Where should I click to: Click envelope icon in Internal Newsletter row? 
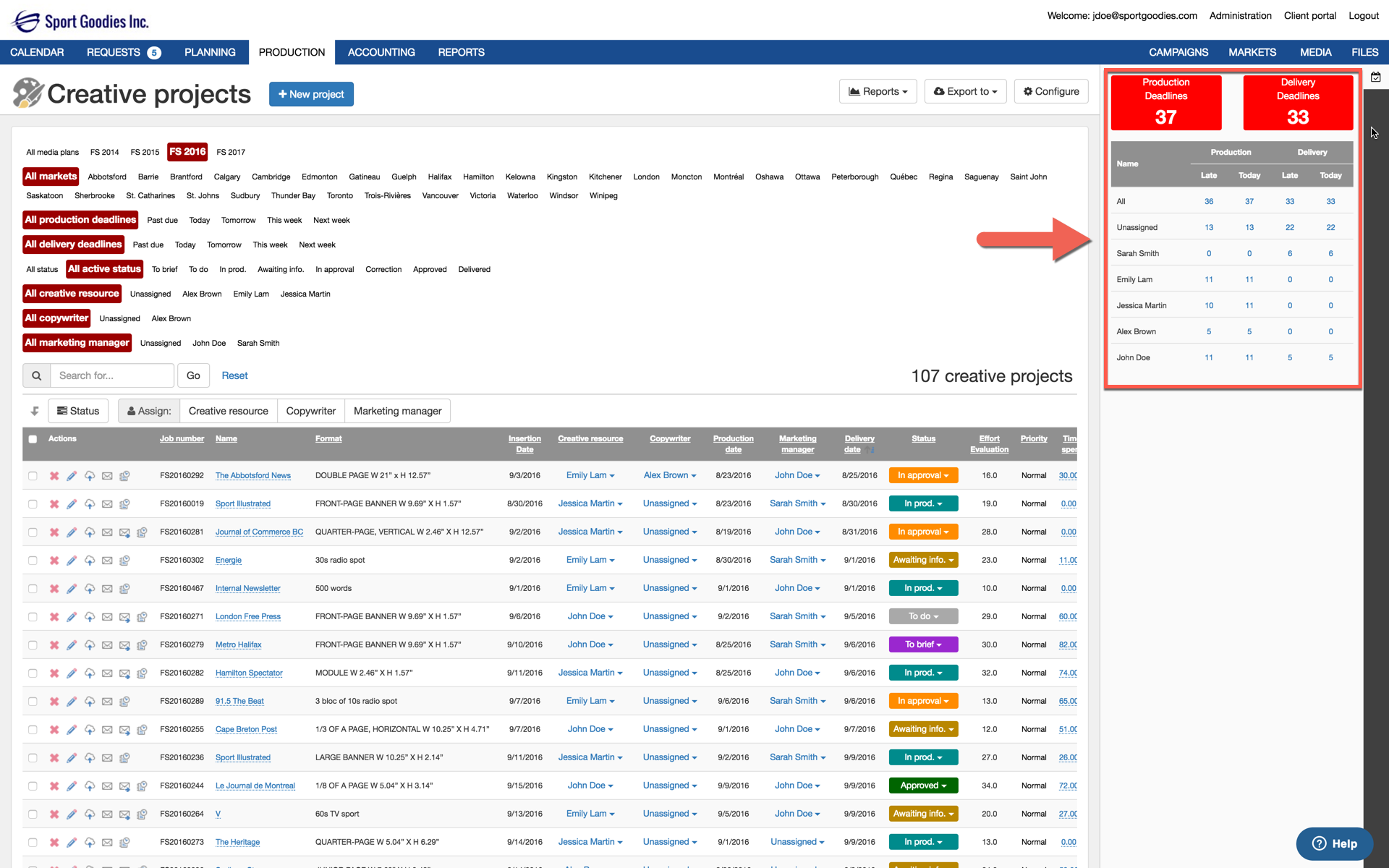[107, 589]
